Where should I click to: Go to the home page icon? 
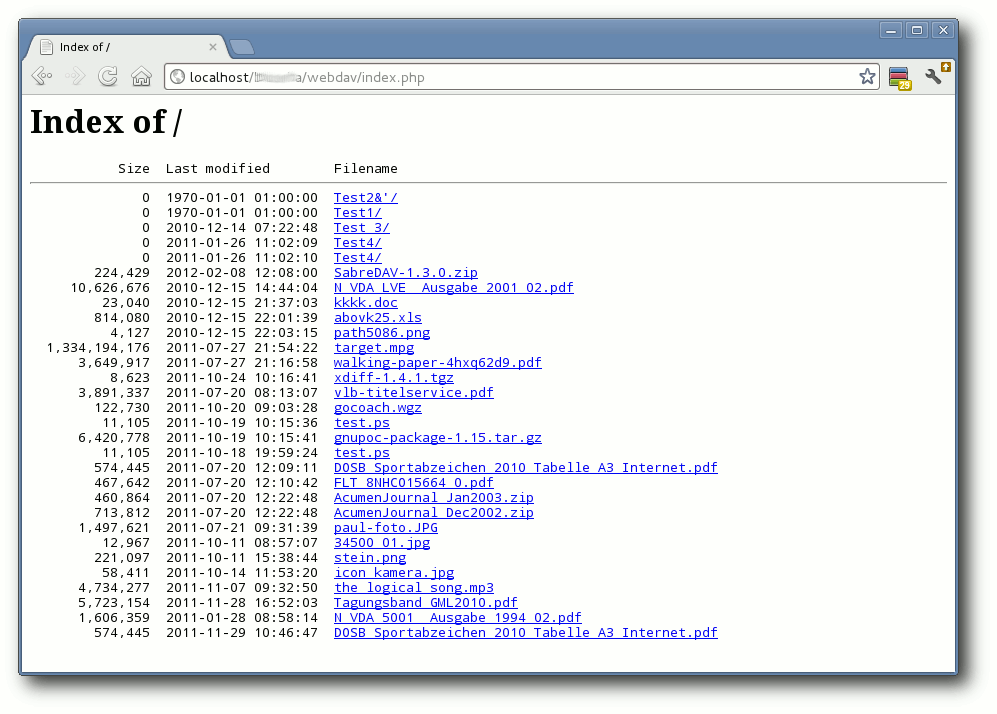(141, 77)
